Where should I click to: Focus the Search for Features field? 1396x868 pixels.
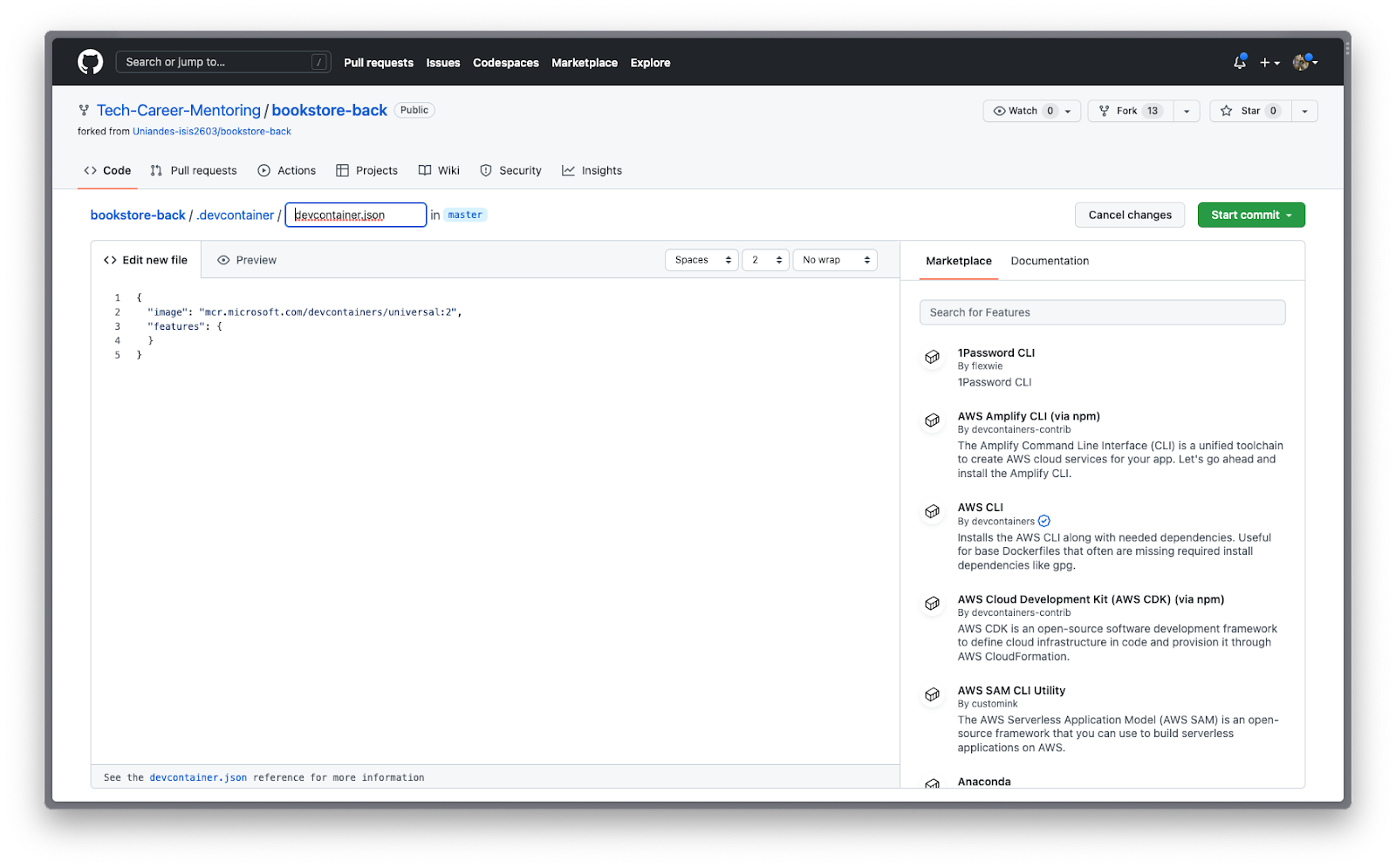[x=1102, y=312]
